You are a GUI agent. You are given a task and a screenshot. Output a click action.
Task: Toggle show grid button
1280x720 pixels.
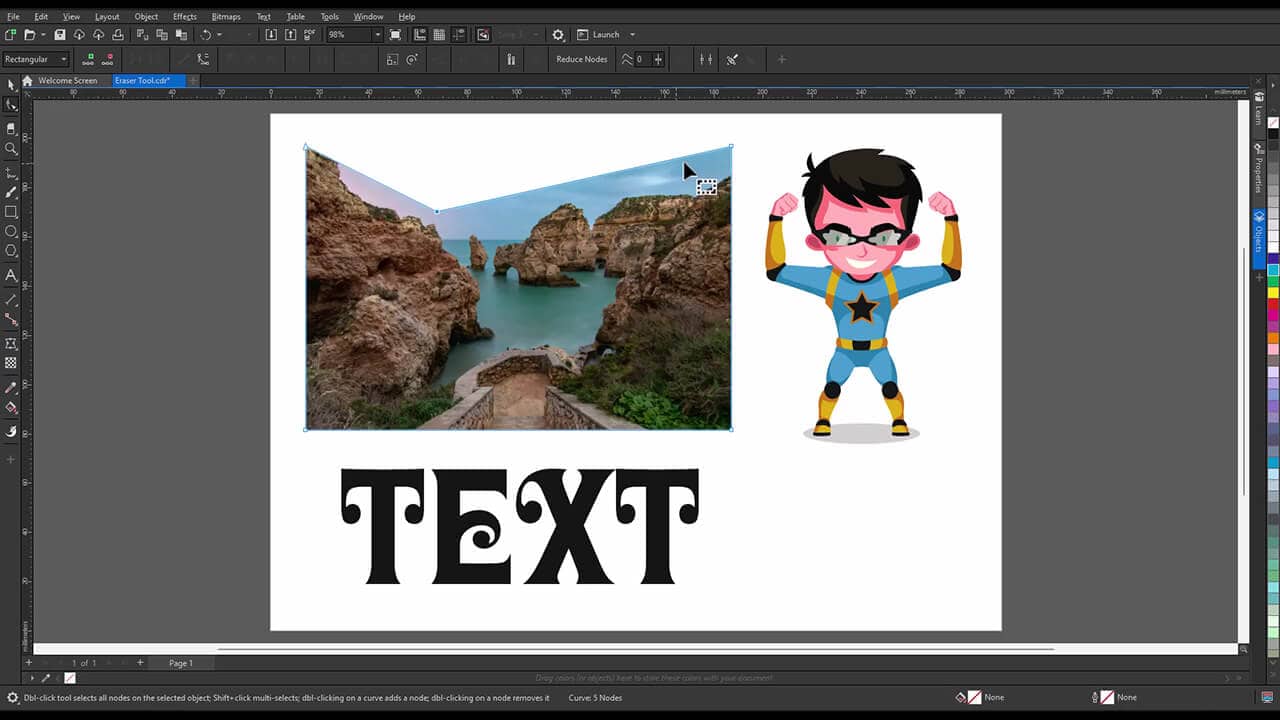tap(439, 35)
